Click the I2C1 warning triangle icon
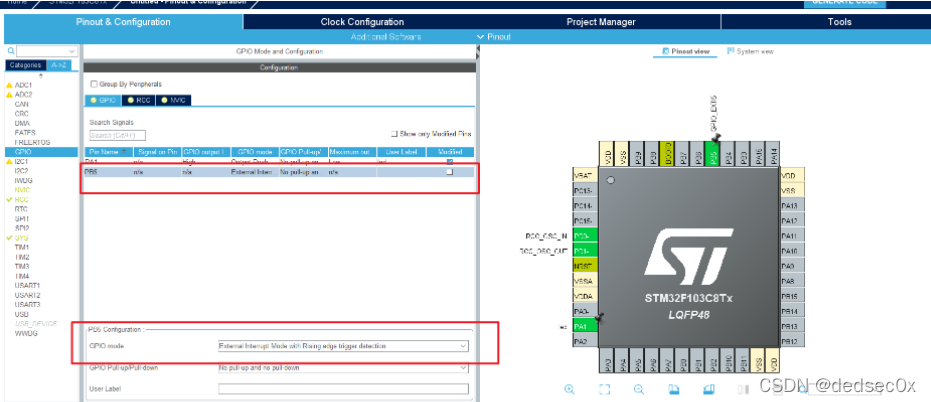Viewport: 931px width, 402px height. pos(10,162)
